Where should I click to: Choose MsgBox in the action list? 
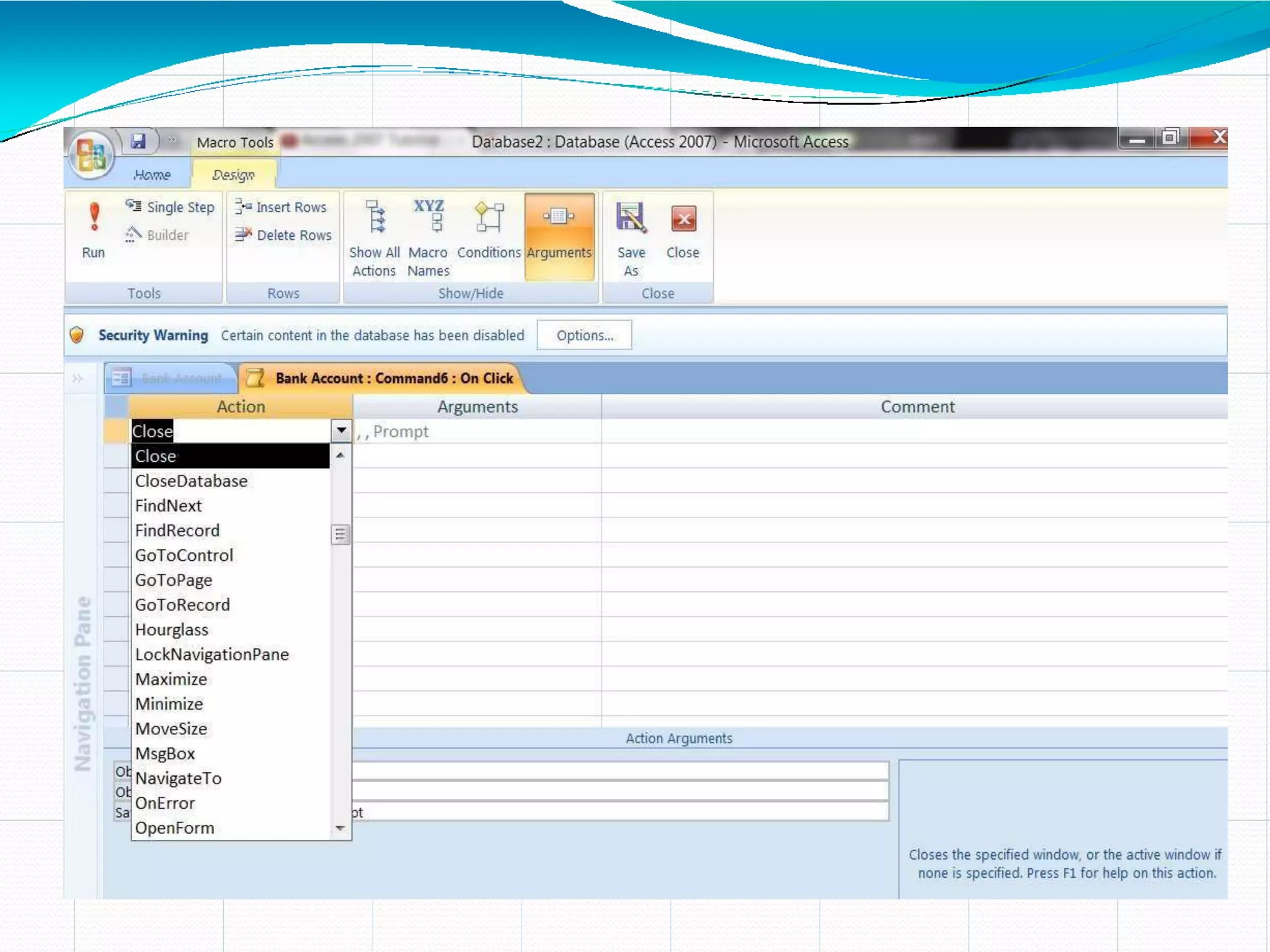coord(165,754)
